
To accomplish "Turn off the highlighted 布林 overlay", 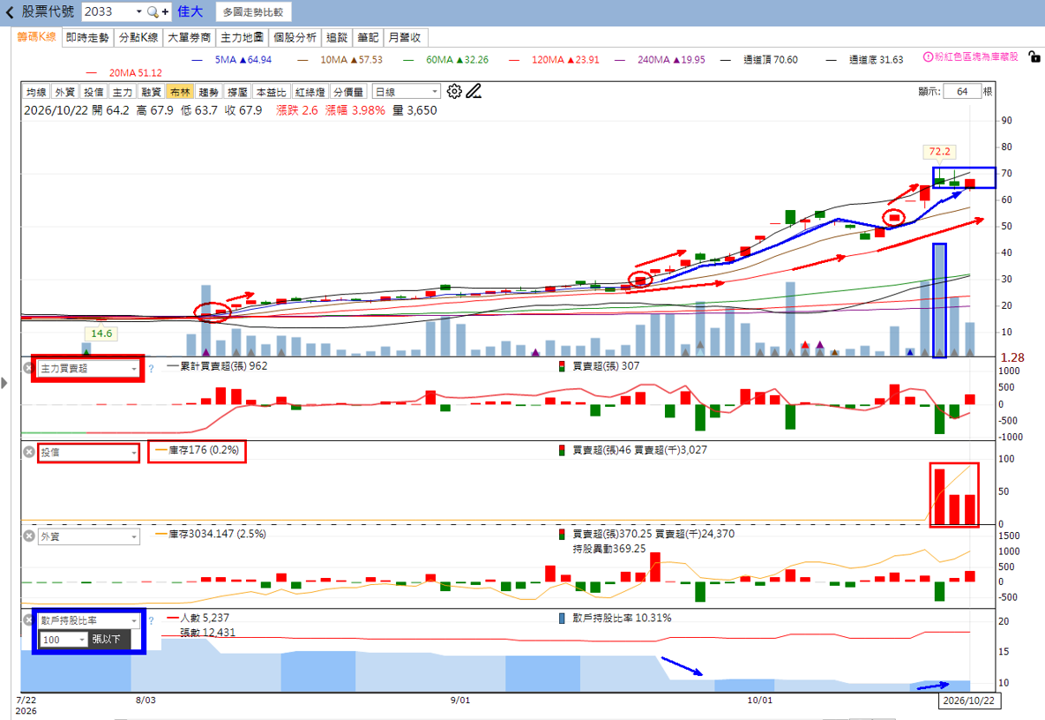I will (180, 92).
